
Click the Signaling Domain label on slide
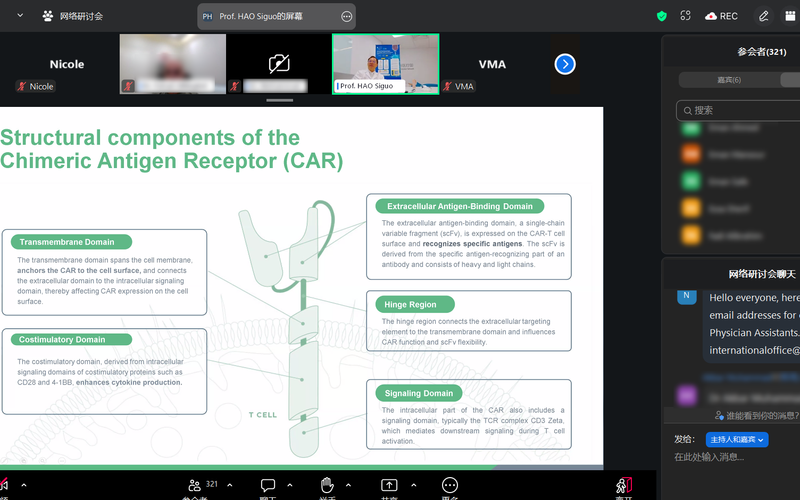coord(419,393)
